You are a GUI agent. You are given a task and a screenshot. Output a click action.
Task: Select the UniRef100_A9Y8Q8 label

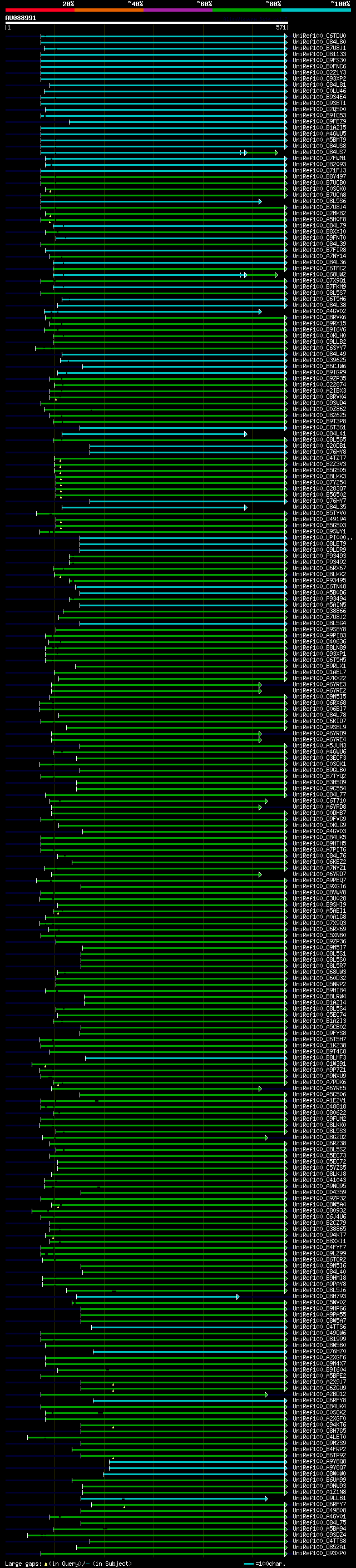[x=319, y=1461]
